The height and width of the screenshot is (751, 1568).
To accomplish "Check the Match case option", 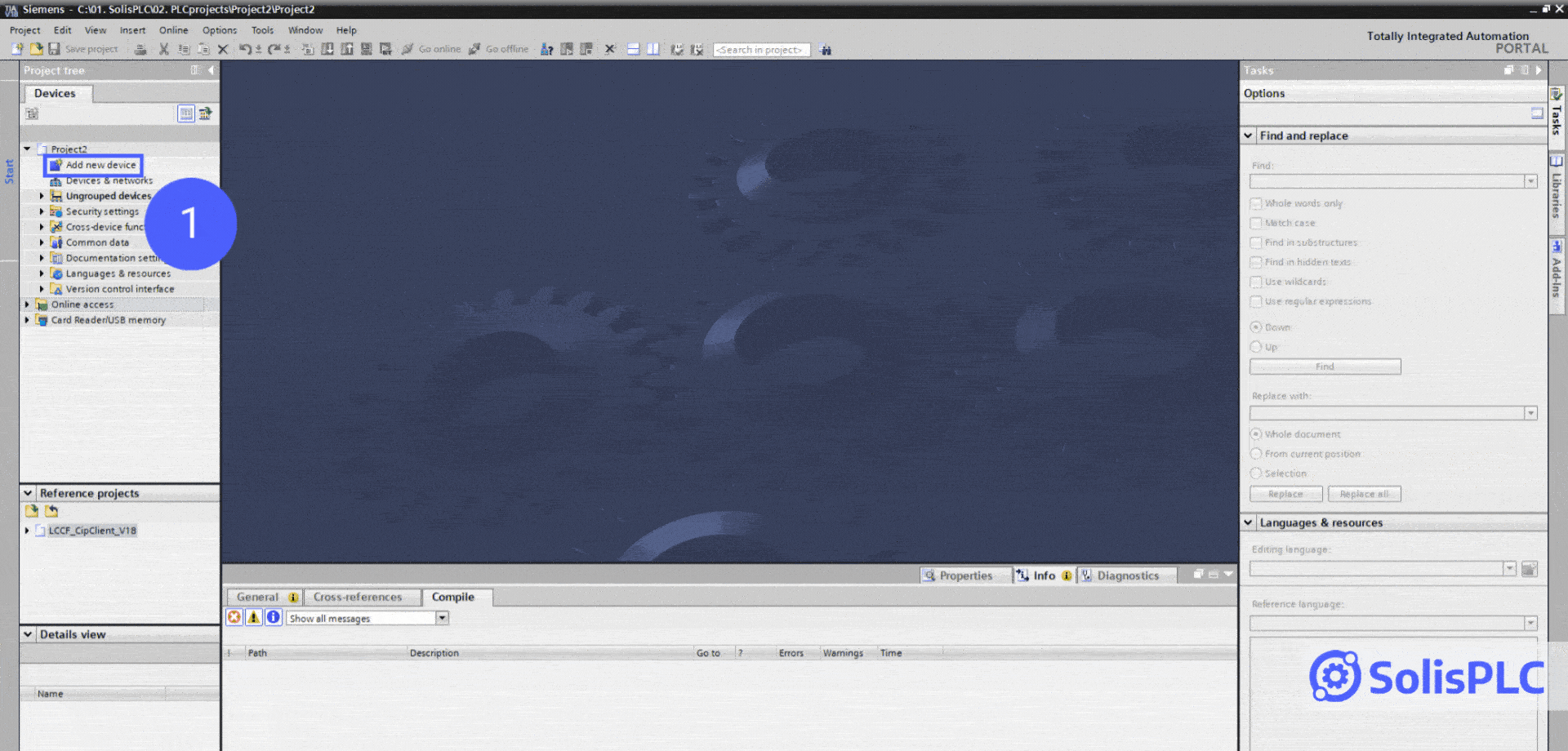I will [1256, 223].
